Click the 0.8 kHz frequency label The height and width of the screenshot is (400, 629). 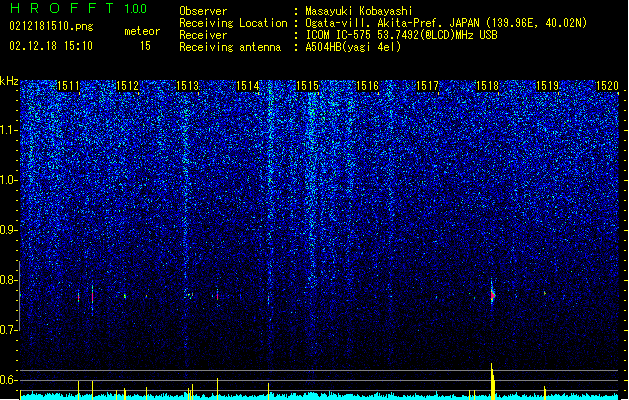click(x=9, y=280)
